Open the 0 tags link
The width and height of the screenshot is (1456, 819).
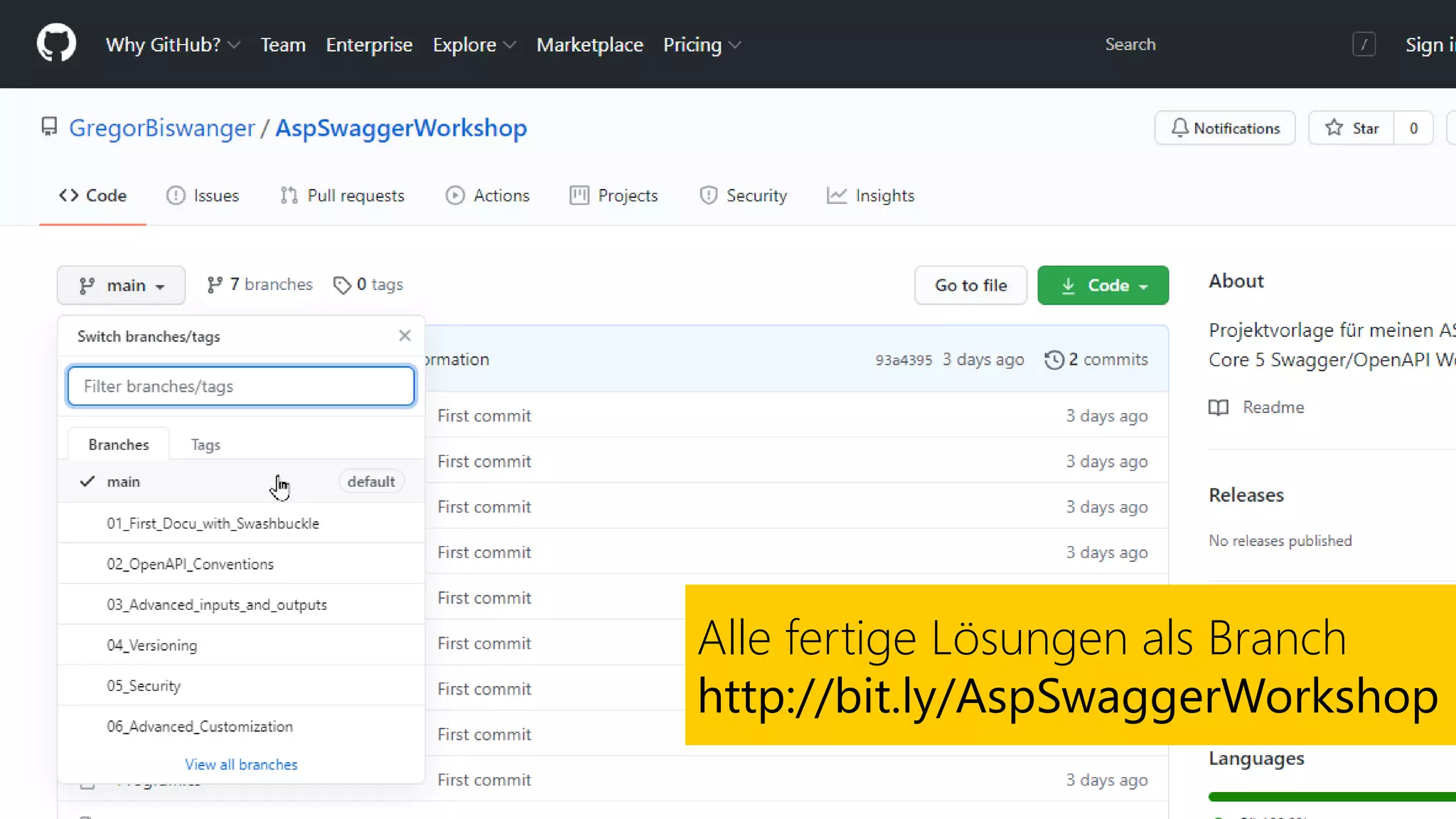(x=368, y=284)
